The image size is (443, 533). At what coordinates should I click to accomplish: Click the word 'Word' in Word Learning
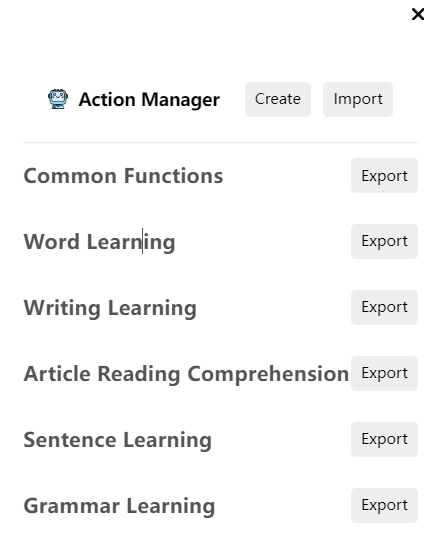point(51,242)
